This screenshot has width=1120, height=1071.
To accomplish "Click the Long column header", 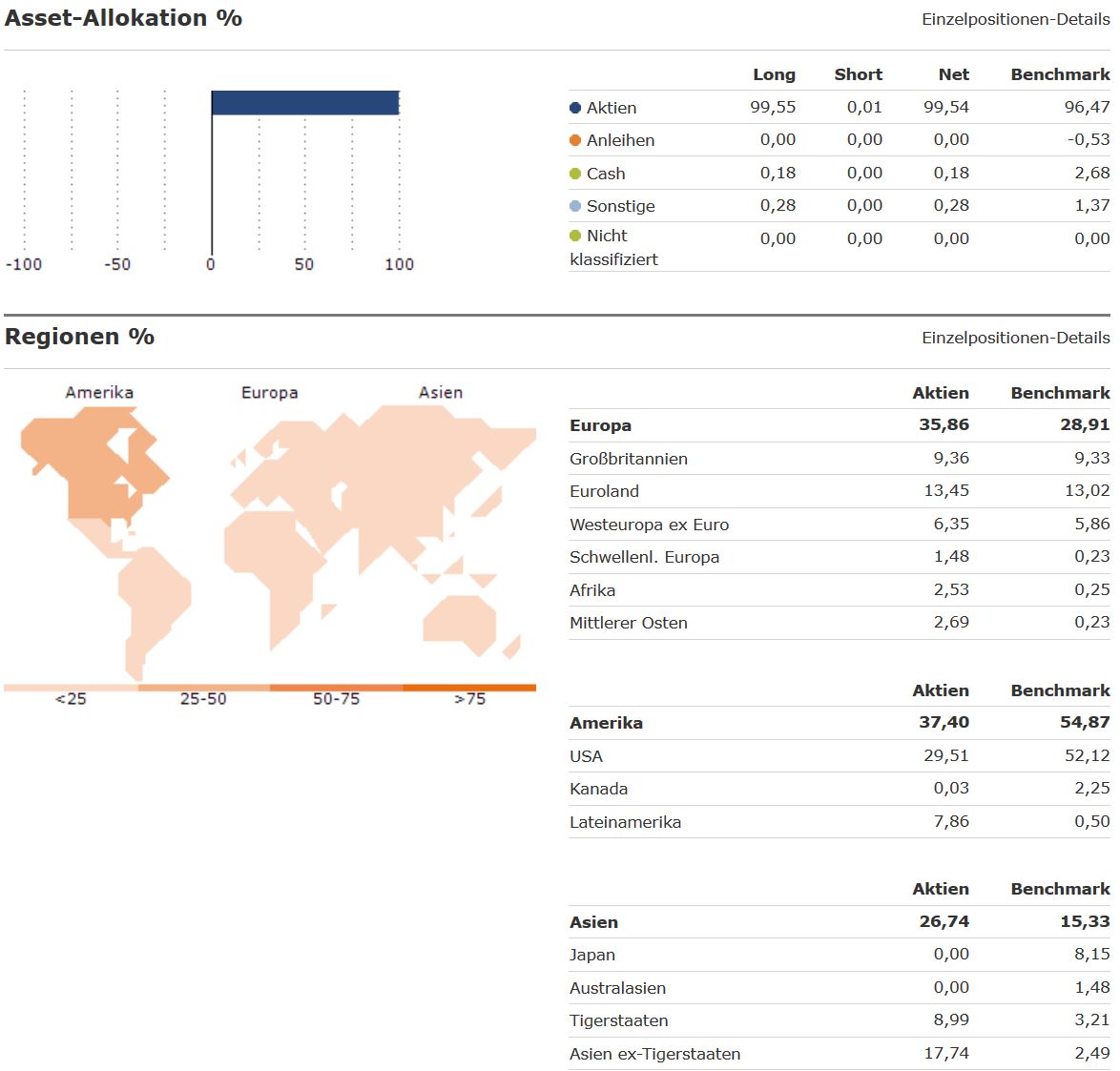I will [774, 74].
